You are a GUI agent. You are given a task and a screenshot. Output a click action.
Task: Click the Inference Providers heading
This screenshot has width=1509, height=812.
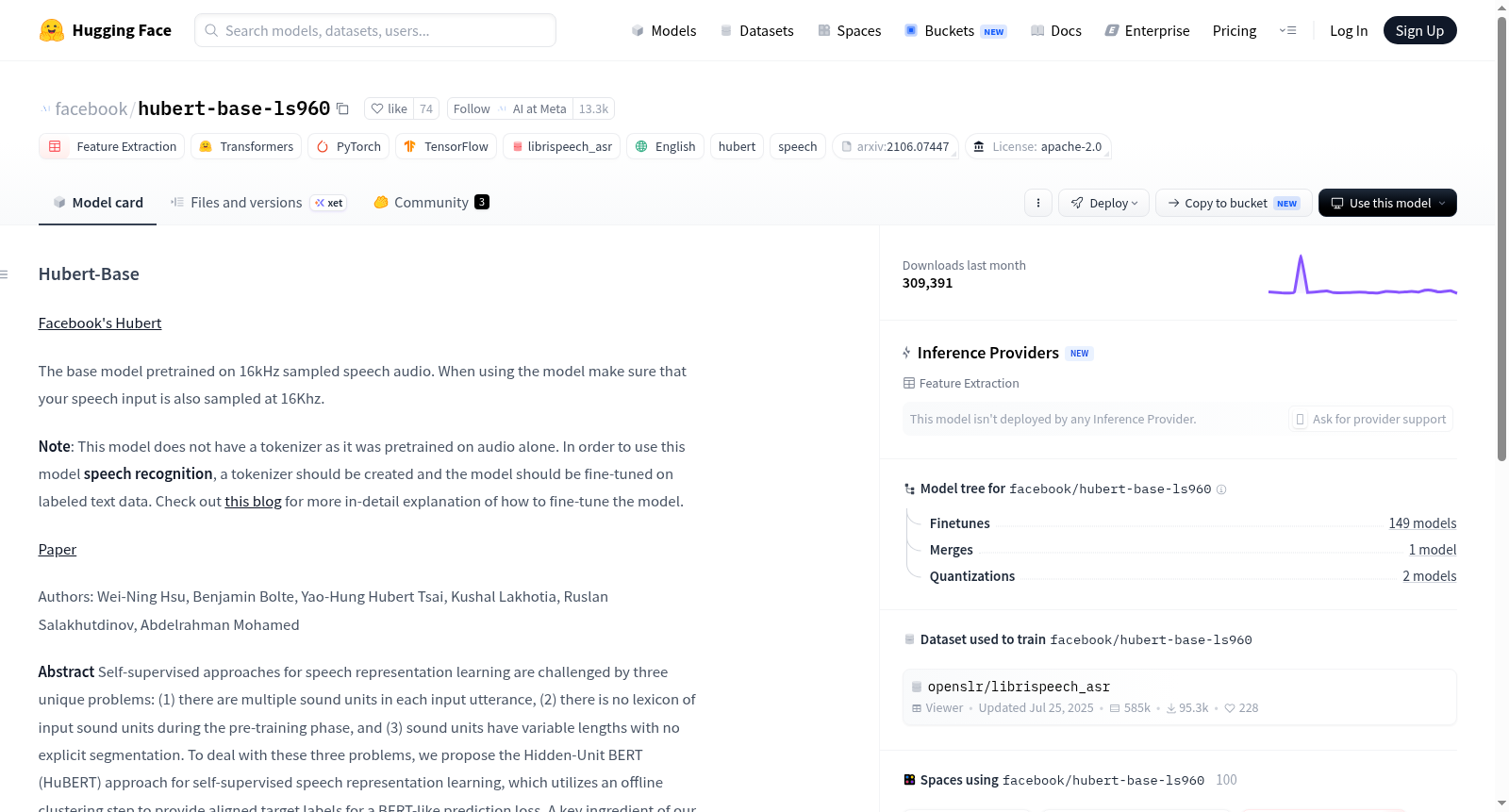(x=987, y=353)
